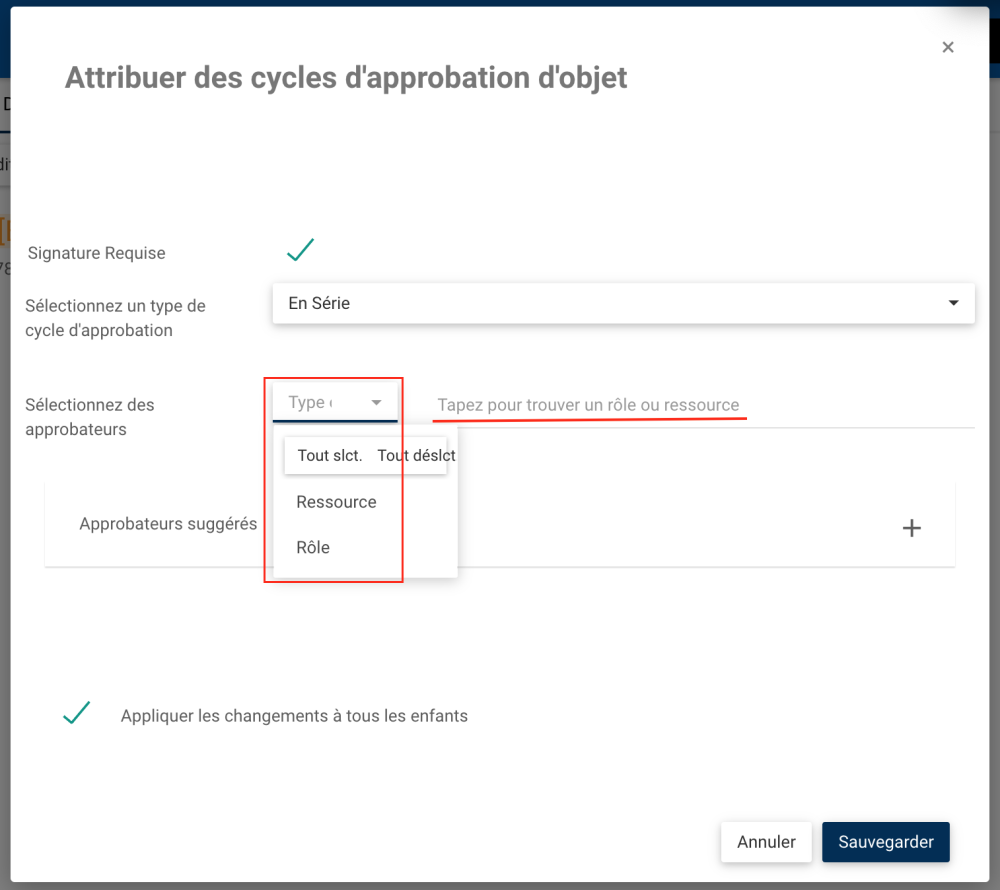The width and height of the screenshot is (1000, 890).
Task: Click the arrow on the En Série dropdown
Action: coord(954,303)
